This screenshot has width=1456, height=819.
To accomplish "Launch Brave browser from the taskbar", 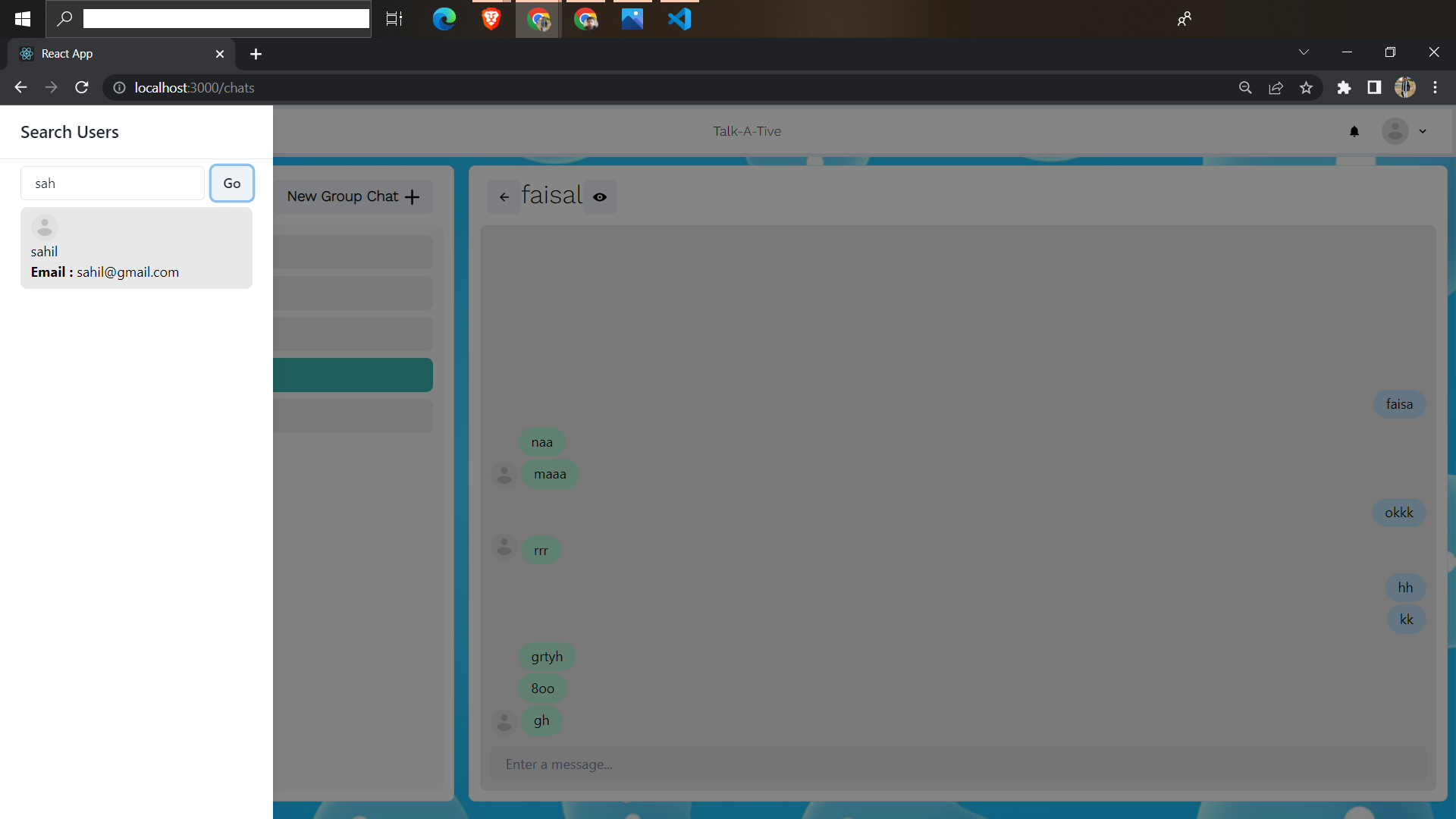I will click(491, 19).
